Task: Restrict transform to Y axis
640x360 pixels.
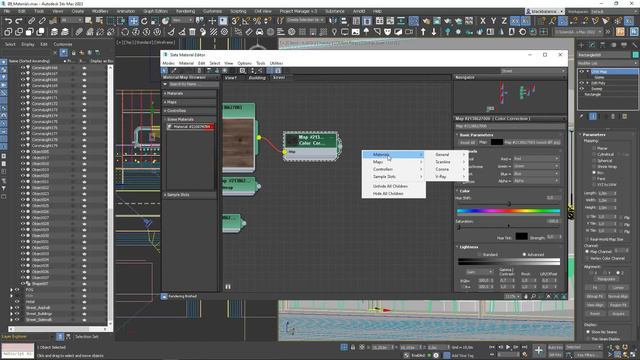Action: pos(493,20)
